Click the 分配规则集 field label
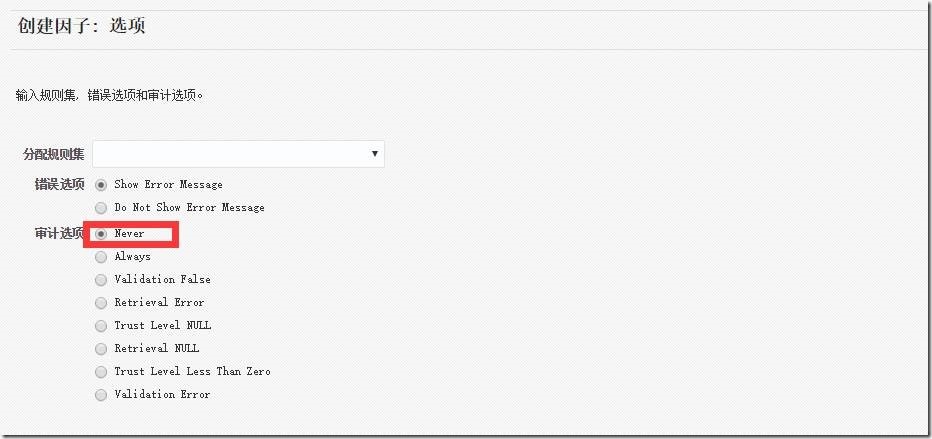The width and height of the screenshot is (932, 439). tap(53, 154)
